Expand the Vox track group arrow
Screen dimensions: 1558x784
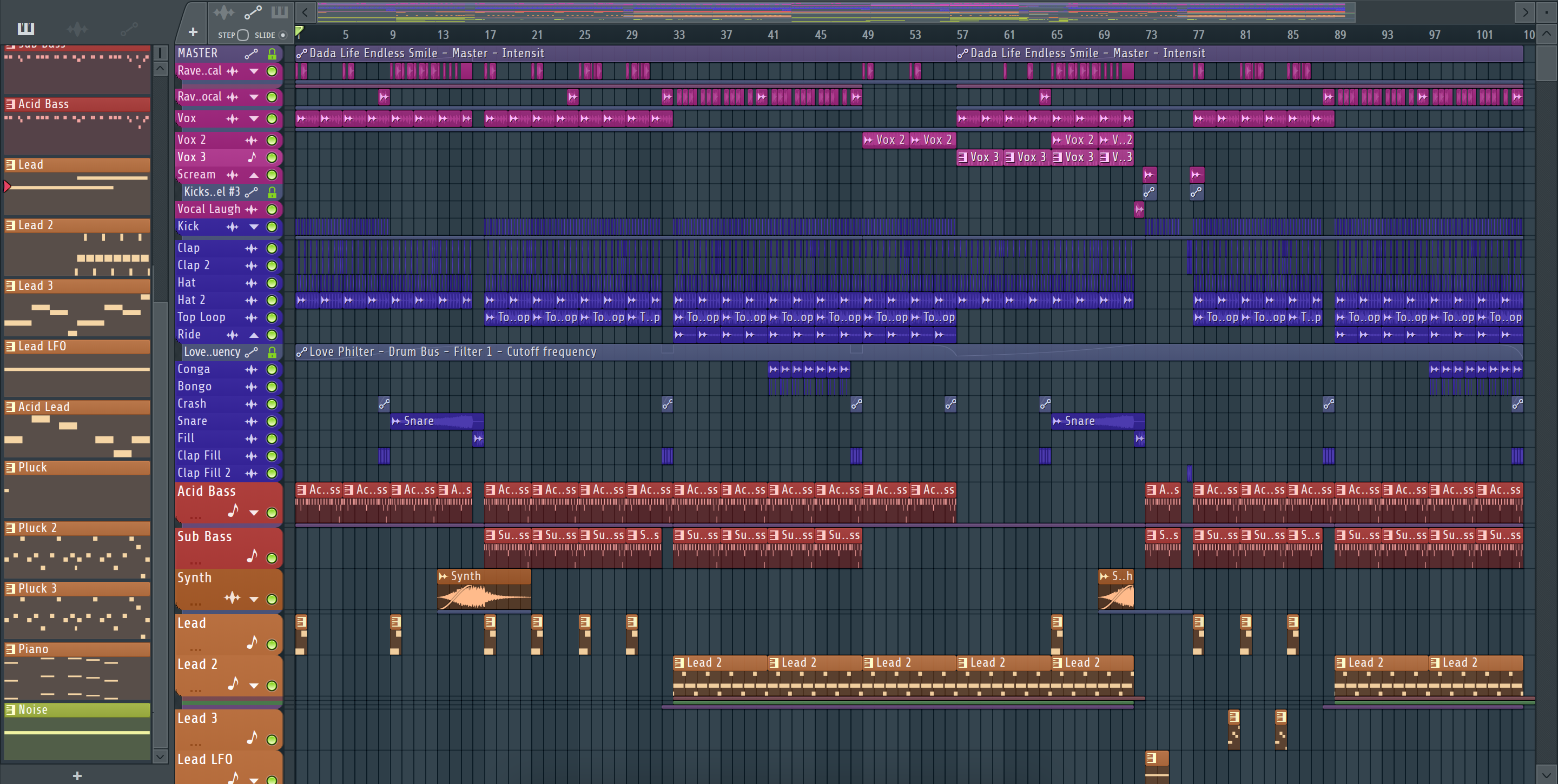coord(254,119)
